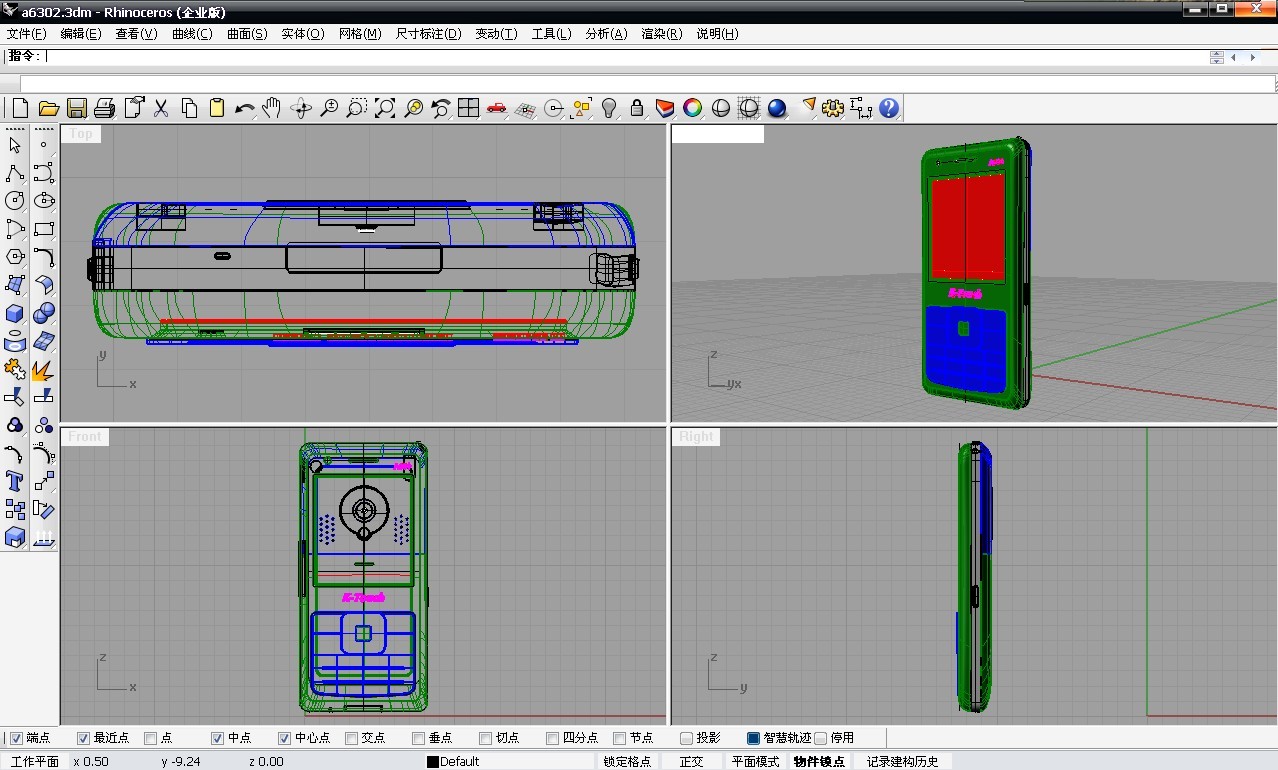
Task: Explode objects with the orange burst icon
Action: (x=44, y=370)
